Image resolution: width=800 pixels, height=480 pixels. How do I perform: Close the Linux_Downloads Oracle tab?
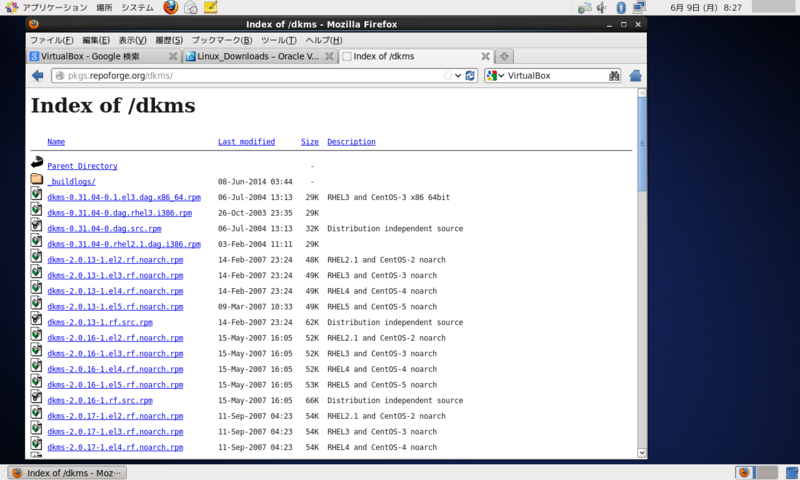pyautogui.click(x=330, y=56)
